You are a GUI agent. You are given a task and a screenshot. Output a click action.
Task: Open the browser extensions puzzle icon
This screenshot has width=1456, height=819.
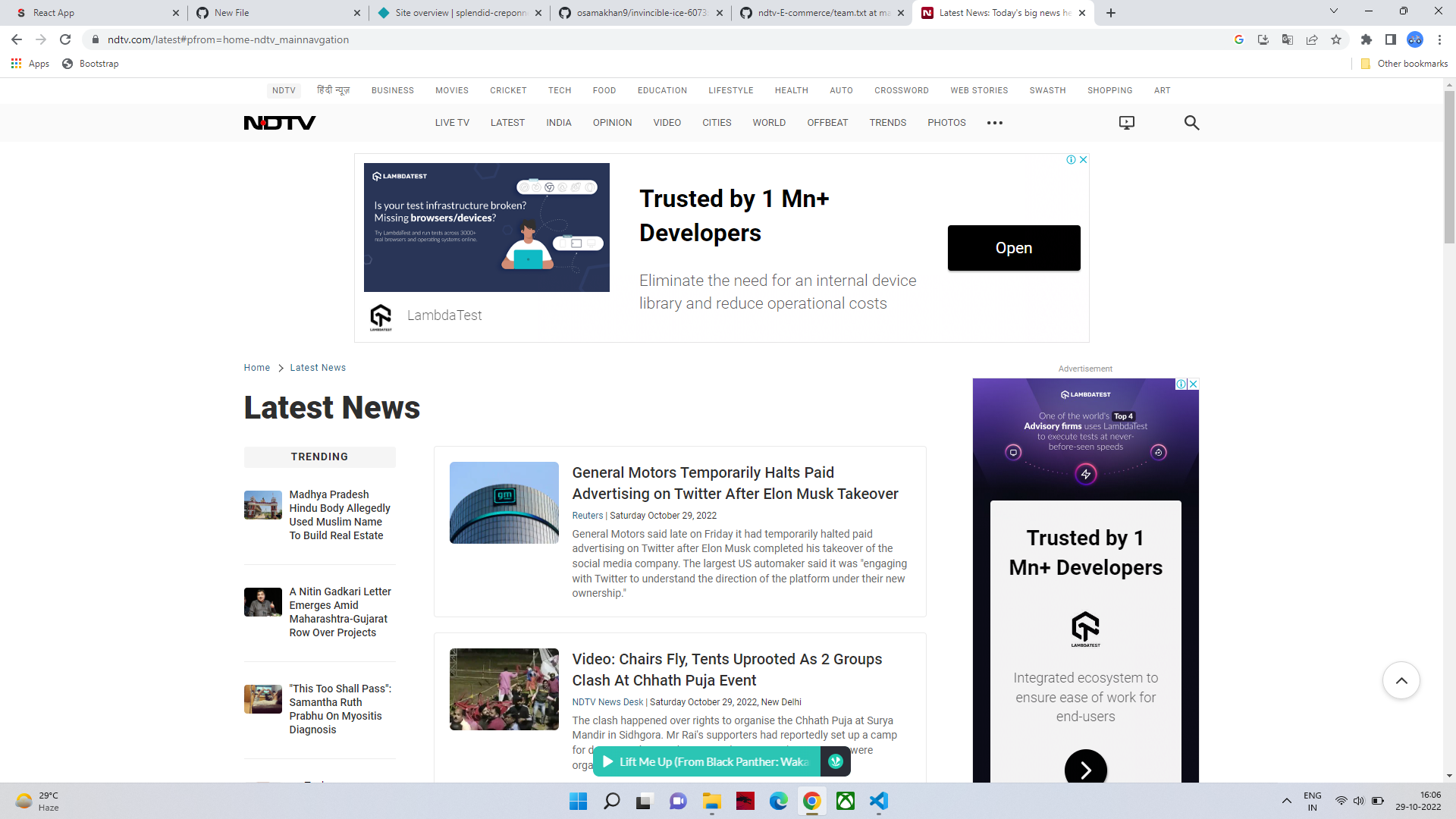pos(1367,39)
